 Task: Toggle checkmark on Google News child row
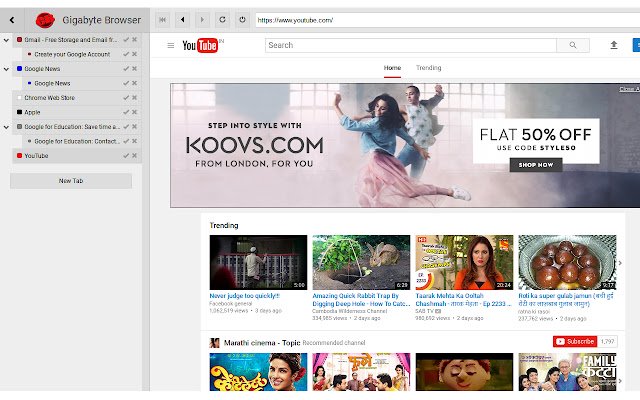[126, 83]
